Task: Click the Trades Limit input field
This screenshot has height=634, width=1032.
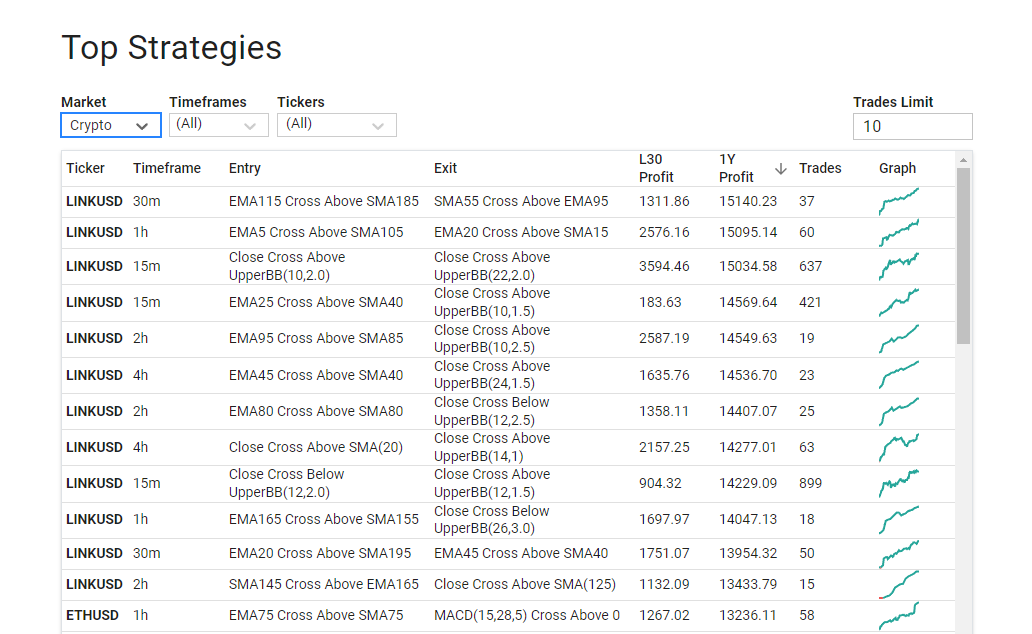Action: pos(912,126)
